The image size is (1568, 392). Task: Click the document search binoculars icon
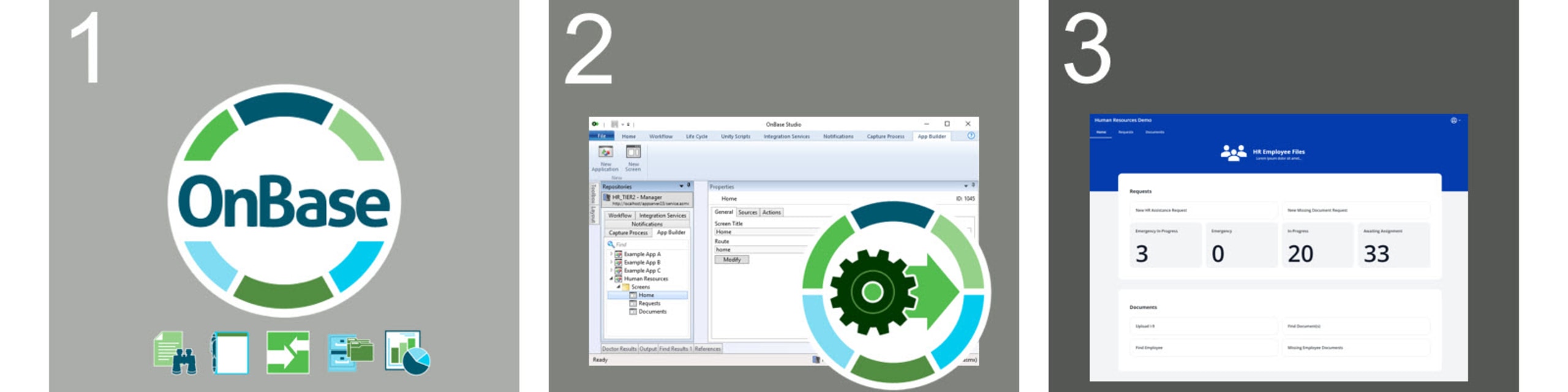point(175,352)
